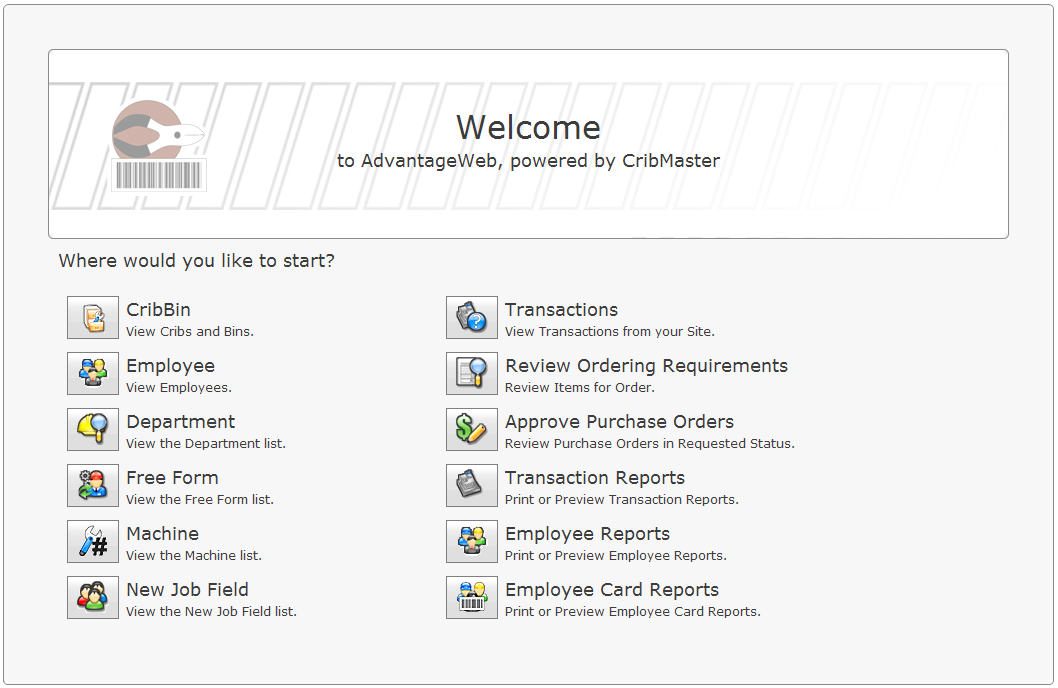Open Transaction Reports link
Screen dimensions: 1058x688
coord(595,478)
